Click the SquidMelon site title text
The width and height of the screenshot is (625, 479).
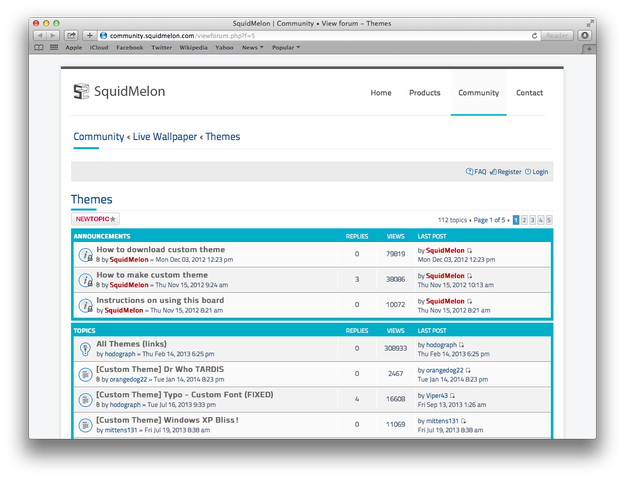pos(130,91)
